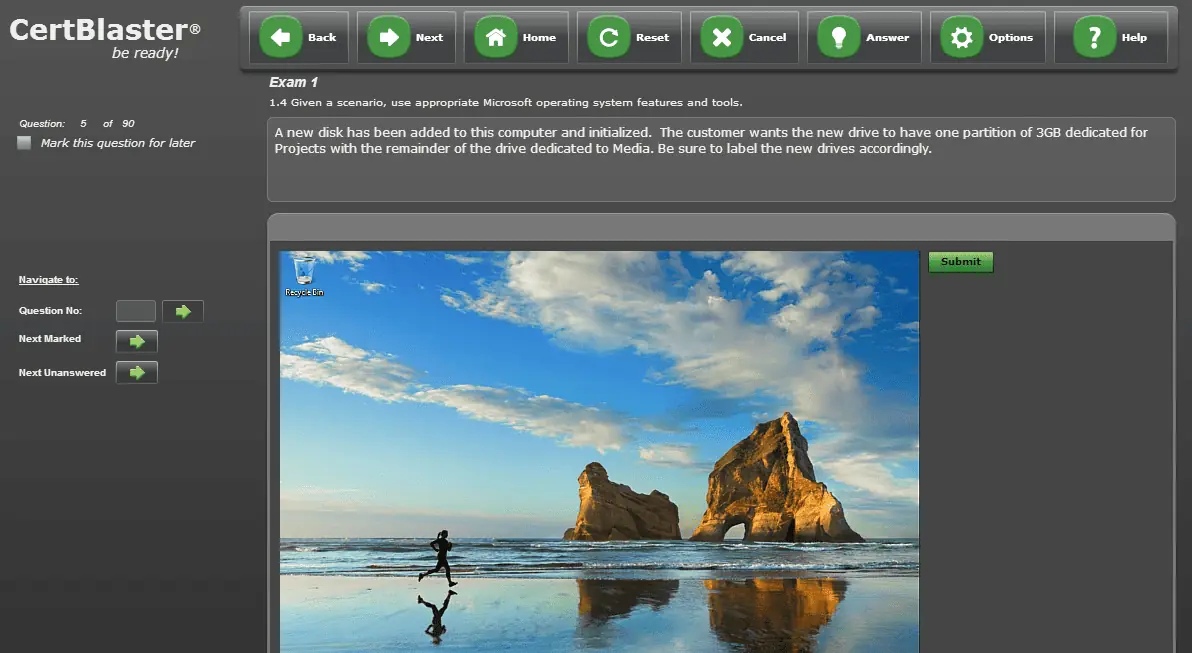
Task: Click the Question No input field
Action: (136, 311)
